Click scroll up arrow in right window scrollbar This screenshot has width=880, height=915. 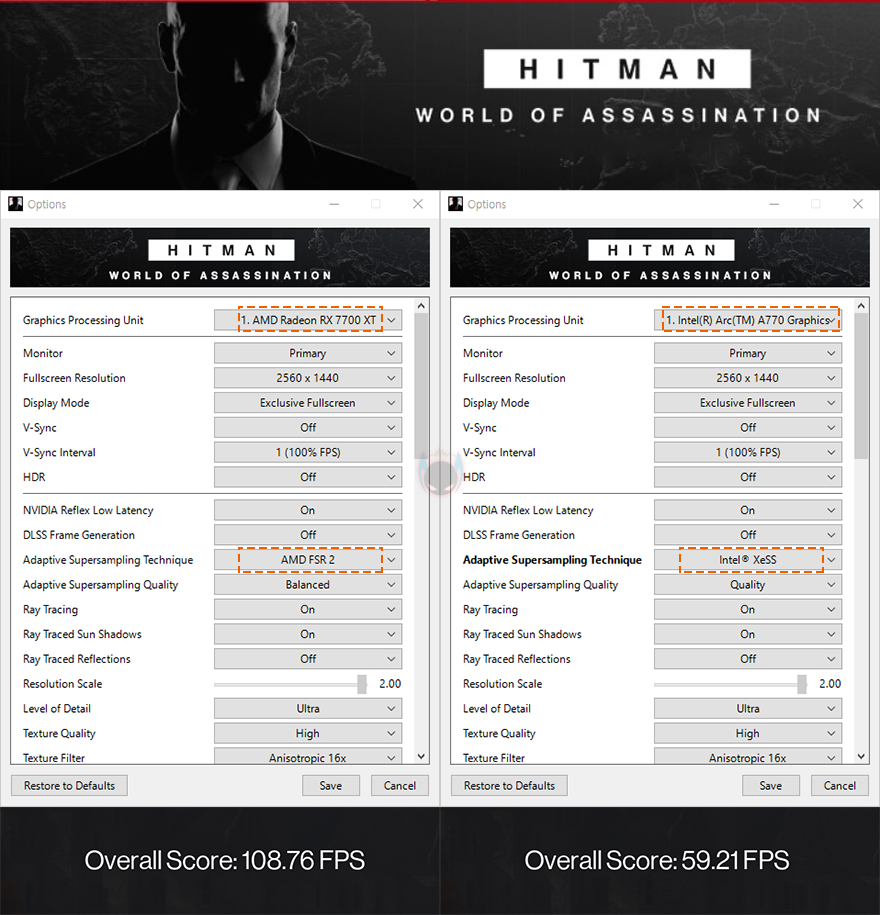pyautogui.click(x=861, y=306)
